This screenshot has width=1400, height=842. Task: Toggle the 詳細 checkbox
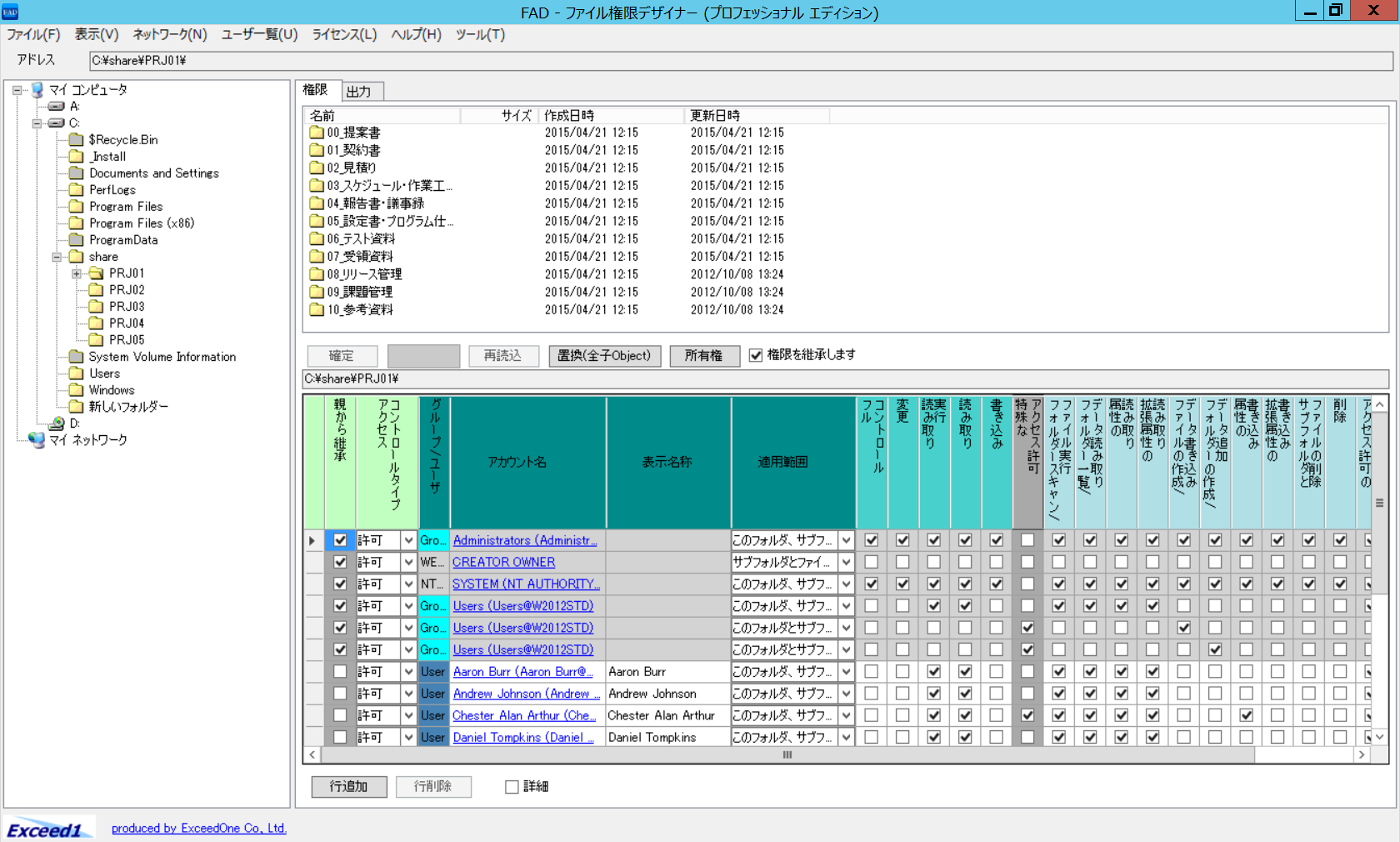click(x=512, y=786)
